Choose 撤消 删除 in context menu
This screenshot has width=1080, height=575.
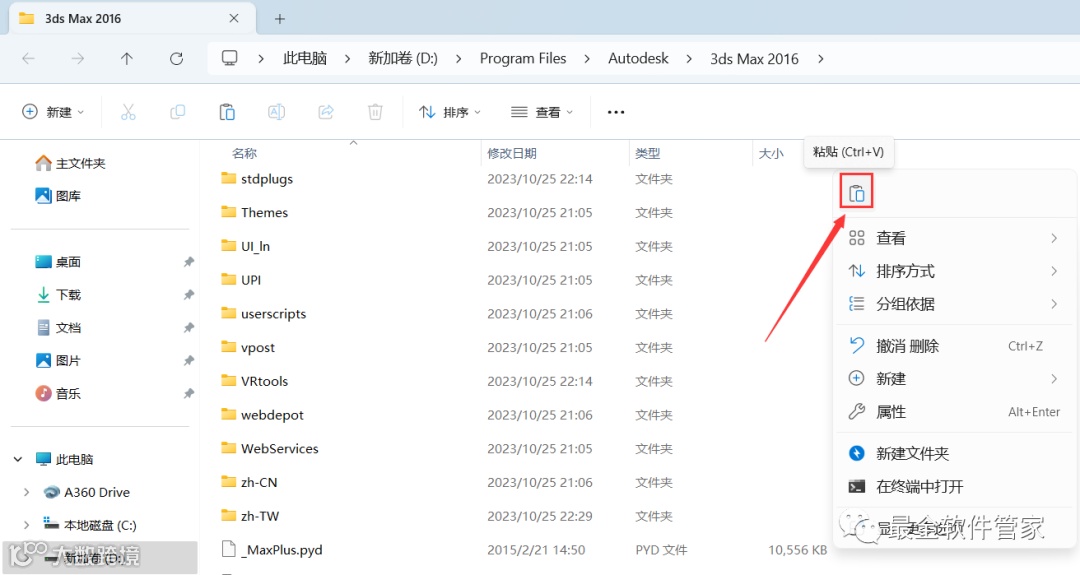[954, 346]
